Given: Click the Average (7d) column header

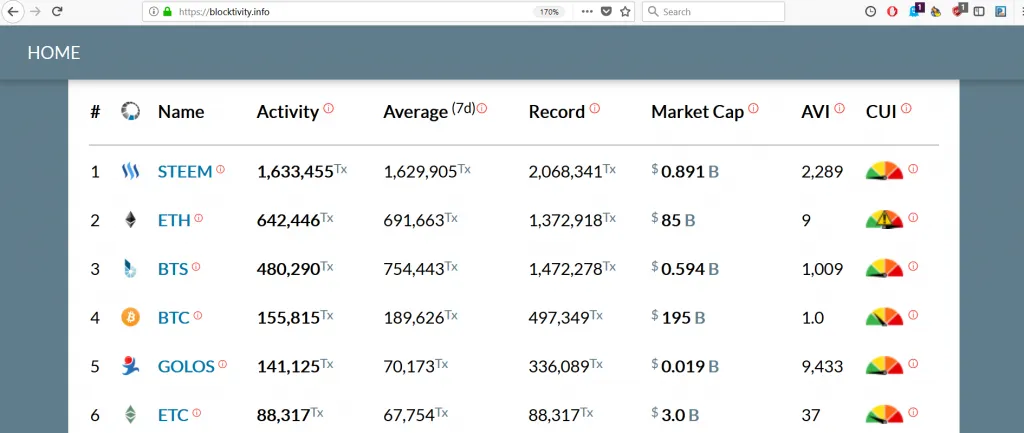Looking at the screenshot, I should pyautogui.click(x=429, y=111).
